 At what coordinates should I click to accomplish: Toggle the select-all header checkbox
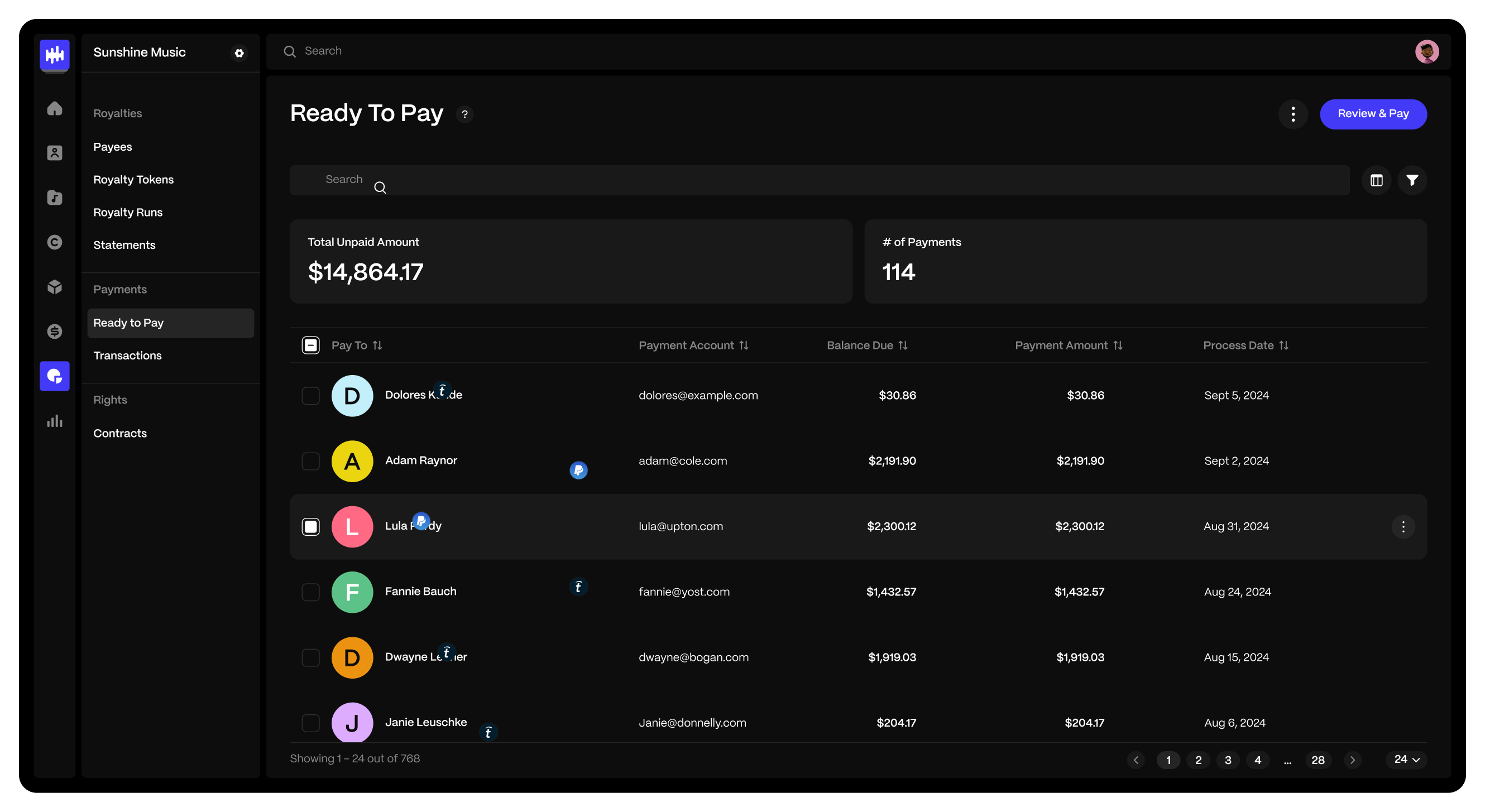(x=311, y=345)
